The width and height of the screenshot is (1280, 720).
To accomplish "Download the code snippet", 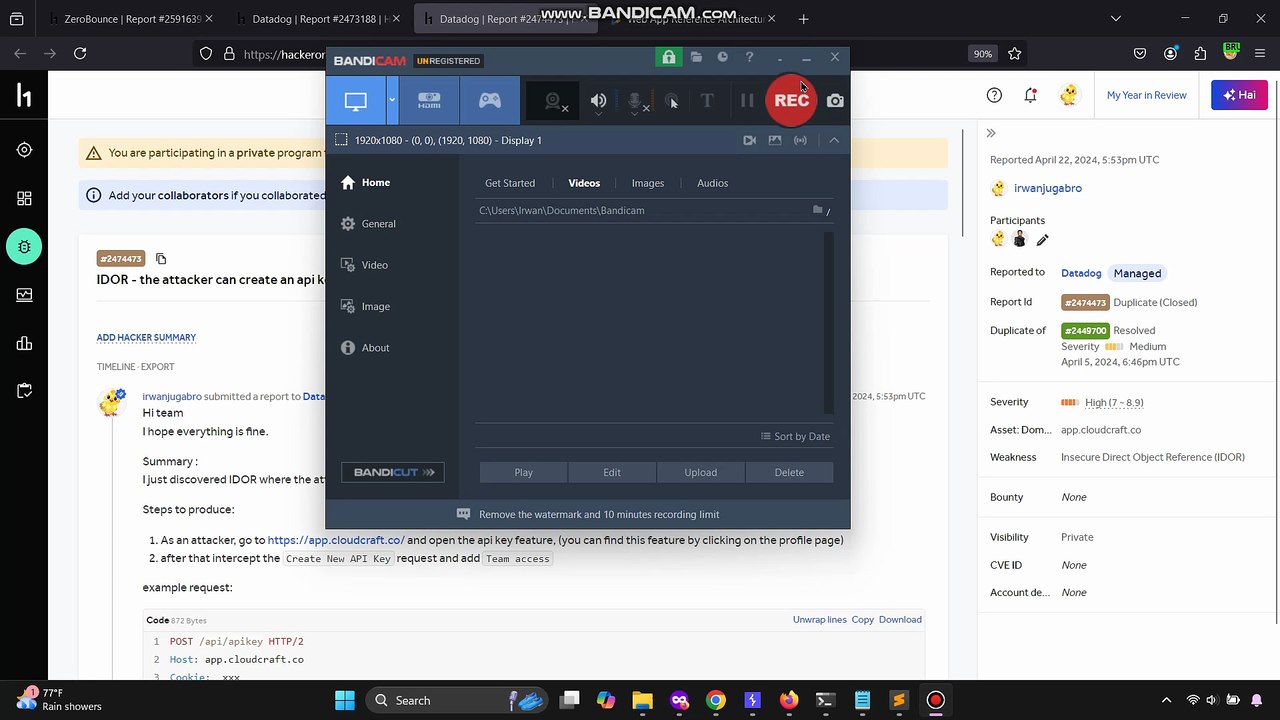I will point(900,620).
